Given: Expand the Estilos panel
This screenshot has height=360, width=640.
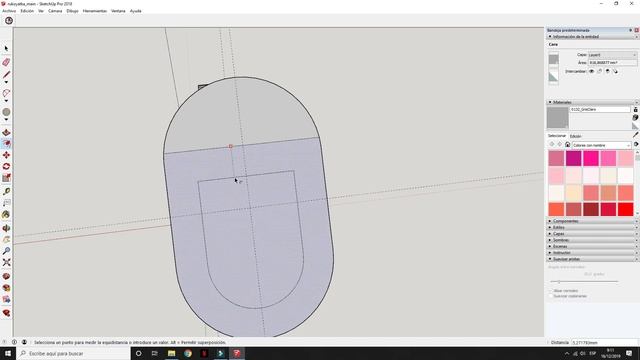Looking at the screenshot, I should tap(592, 227).
